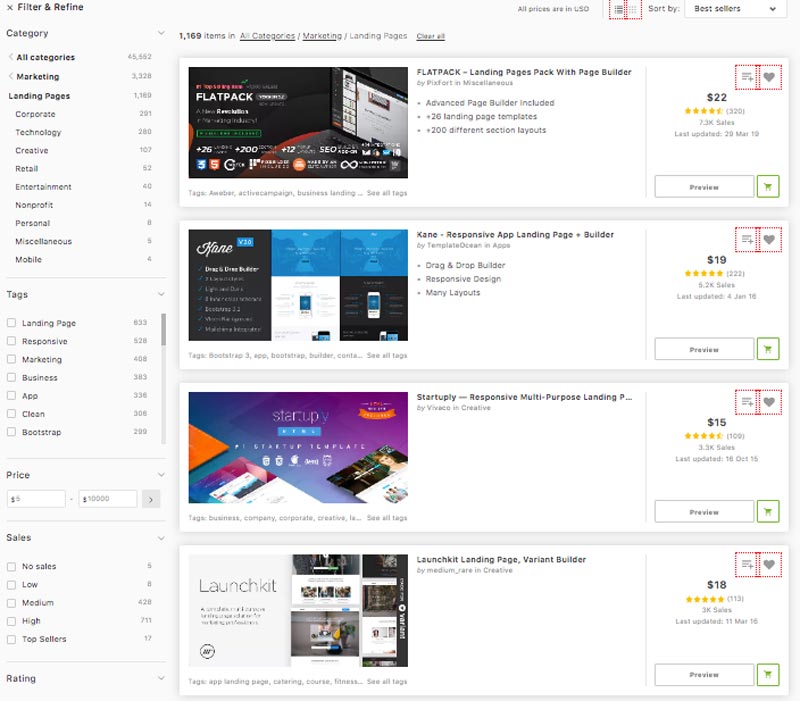This screenshot has width=800, height=701.
Task: Preview the Kane landing page item
Action: 703,349
